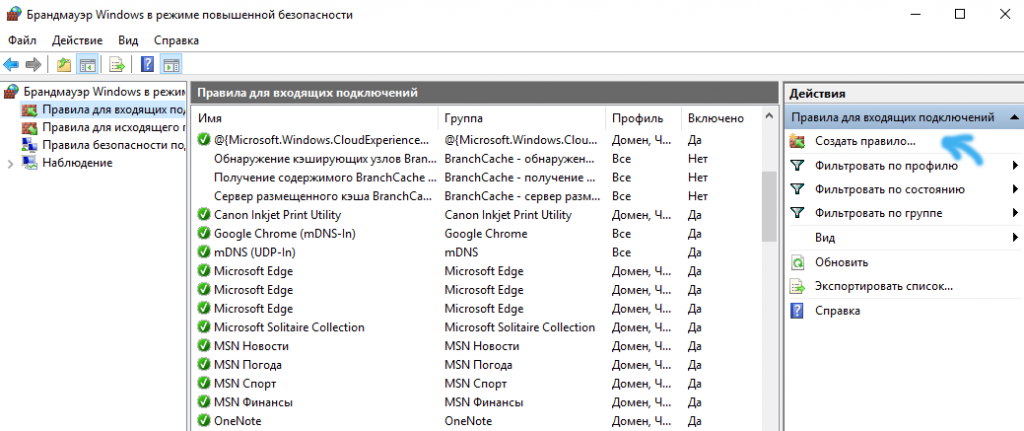Click green check icon of OneNote rule
The width and height of the screenshot is (1024, 431).
(x=204, y=421)
